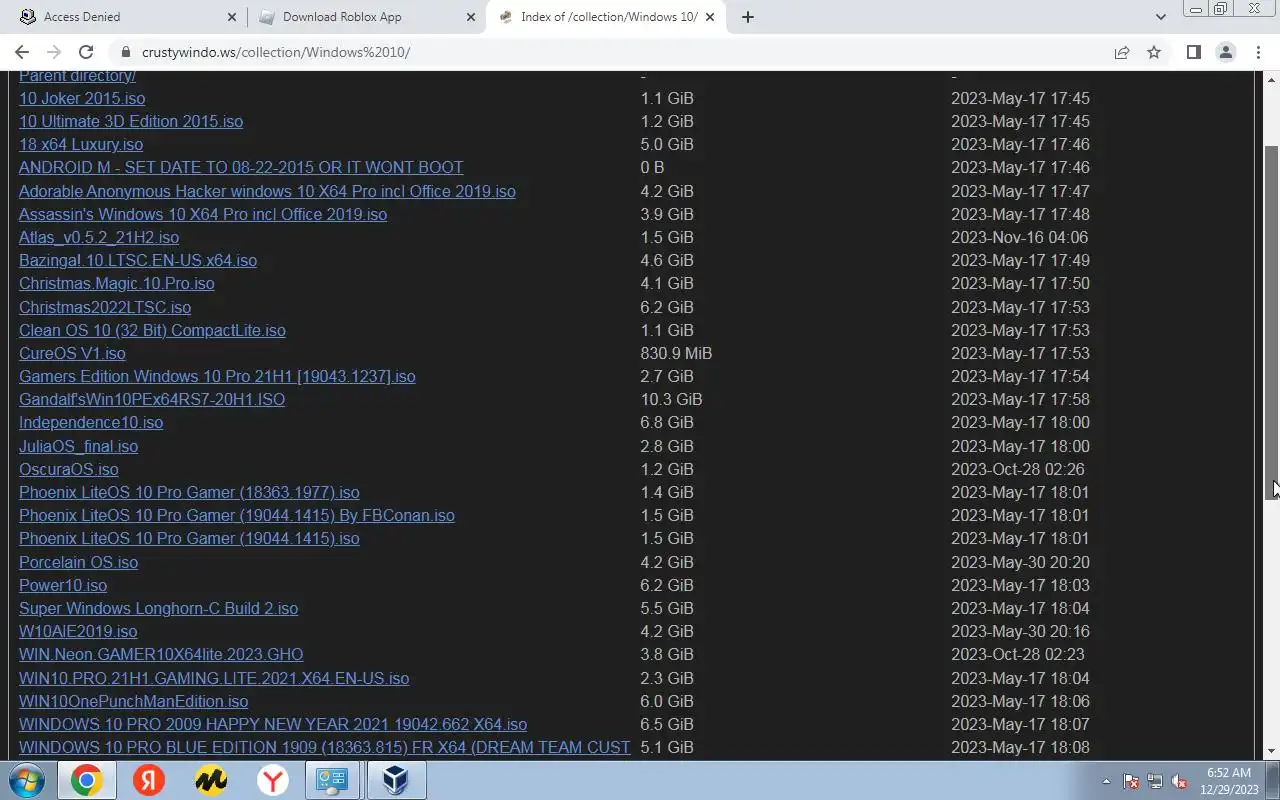Image resolution: width=1280 pixels, height=800 pixels.
Task: Download 10 Joker 2015.iso
Action: coord(82,98)
